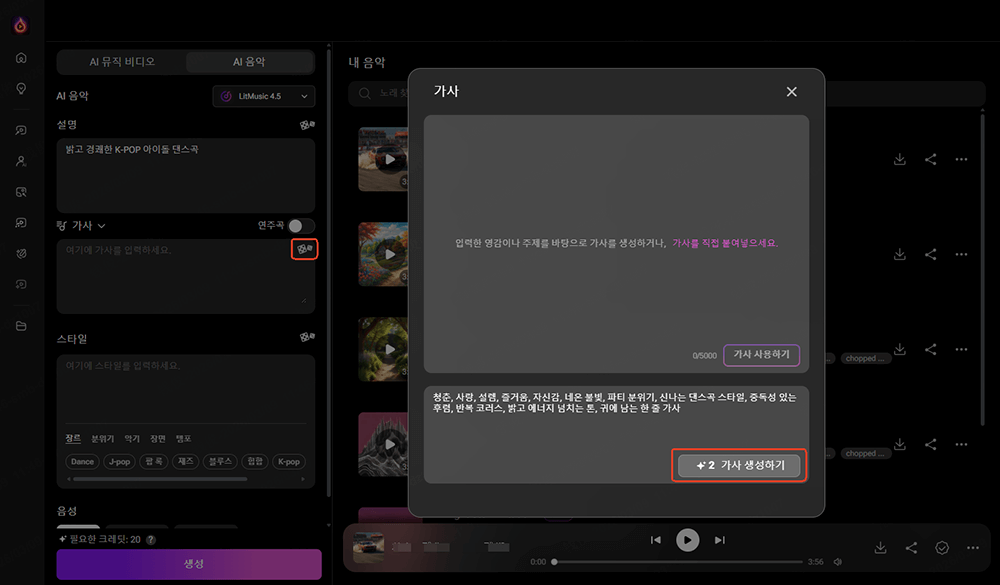Open the three-dot menu on a track row

tap(961, 159)
